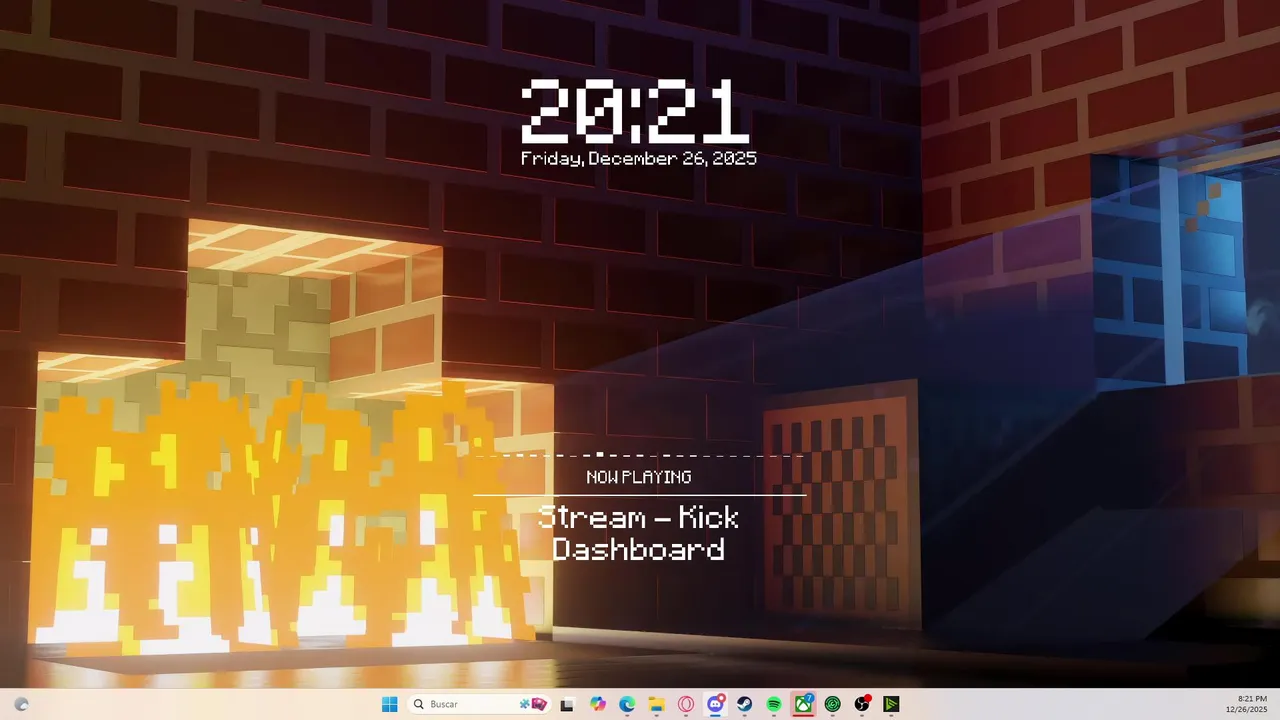Open Spotify from the taskbar
The height and width of the screenshot is (720, 1280).
[x=774, y=704]
